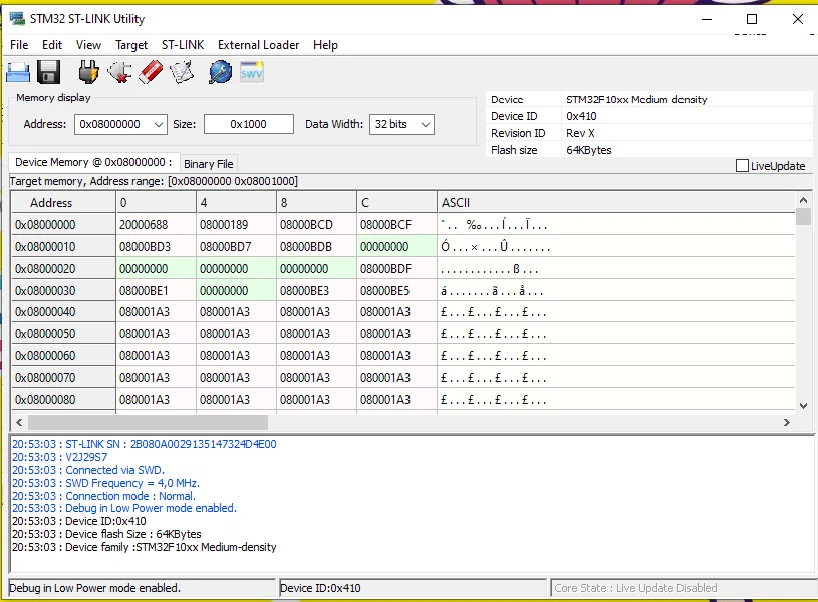
Task: Select the Device Memory tab
Action: (x=94, y=163)
